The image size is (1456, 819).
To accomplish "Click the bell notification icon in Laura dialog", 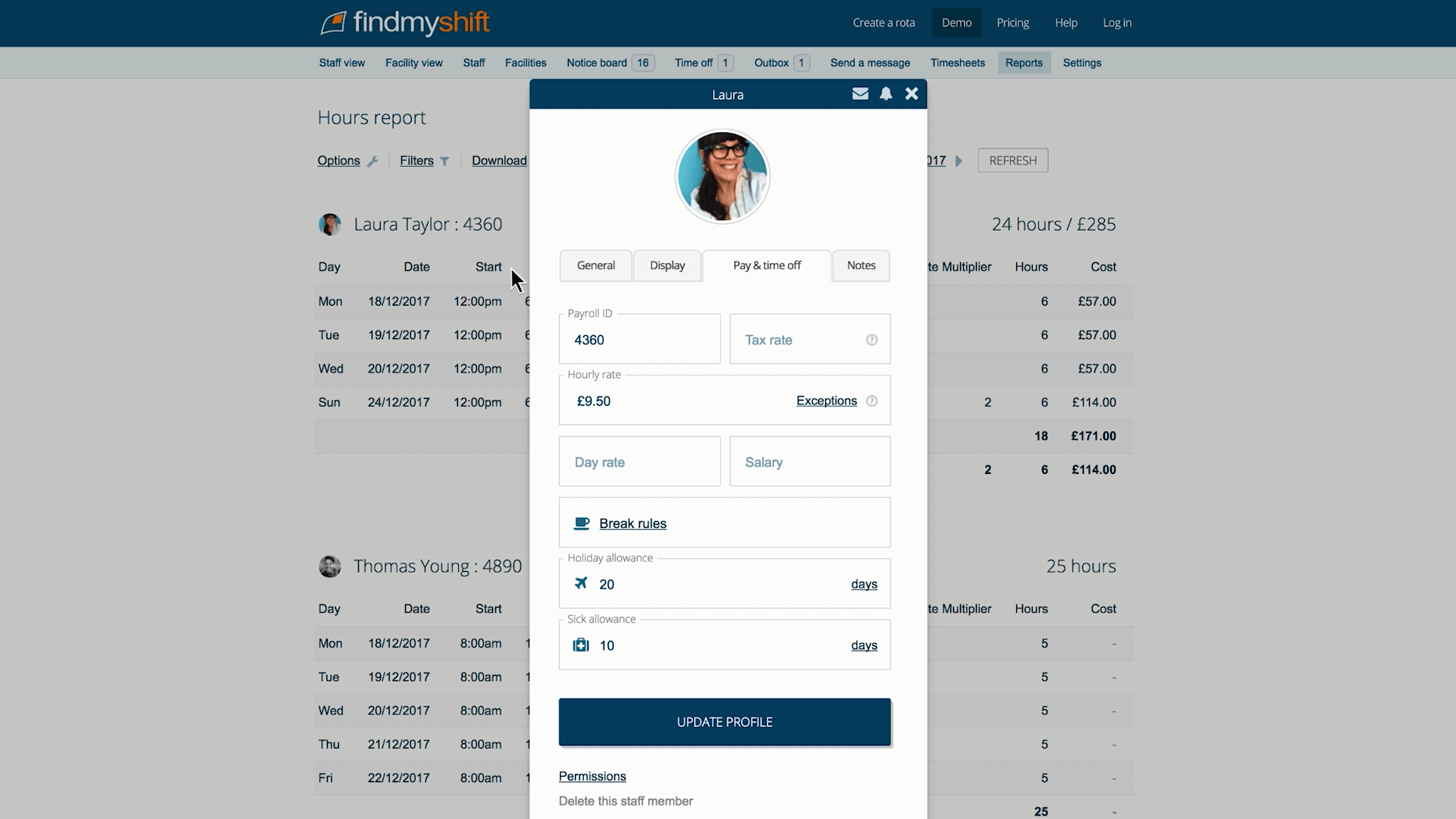I will click(886, 93).
